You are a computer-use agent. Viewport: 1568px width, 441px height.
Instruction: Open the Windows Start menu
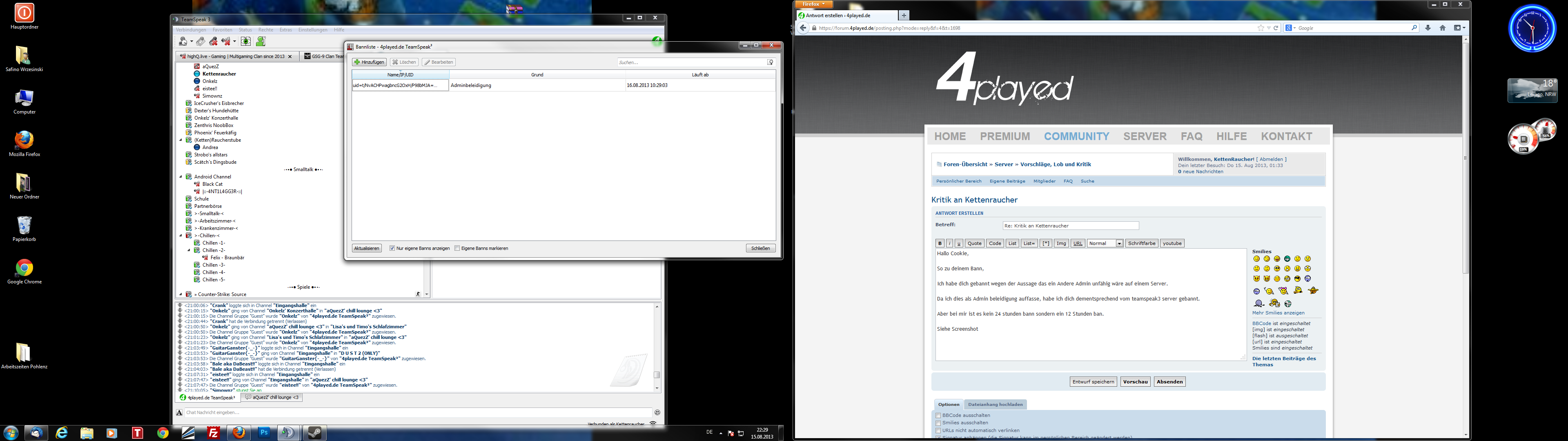[x=11, y=433]
